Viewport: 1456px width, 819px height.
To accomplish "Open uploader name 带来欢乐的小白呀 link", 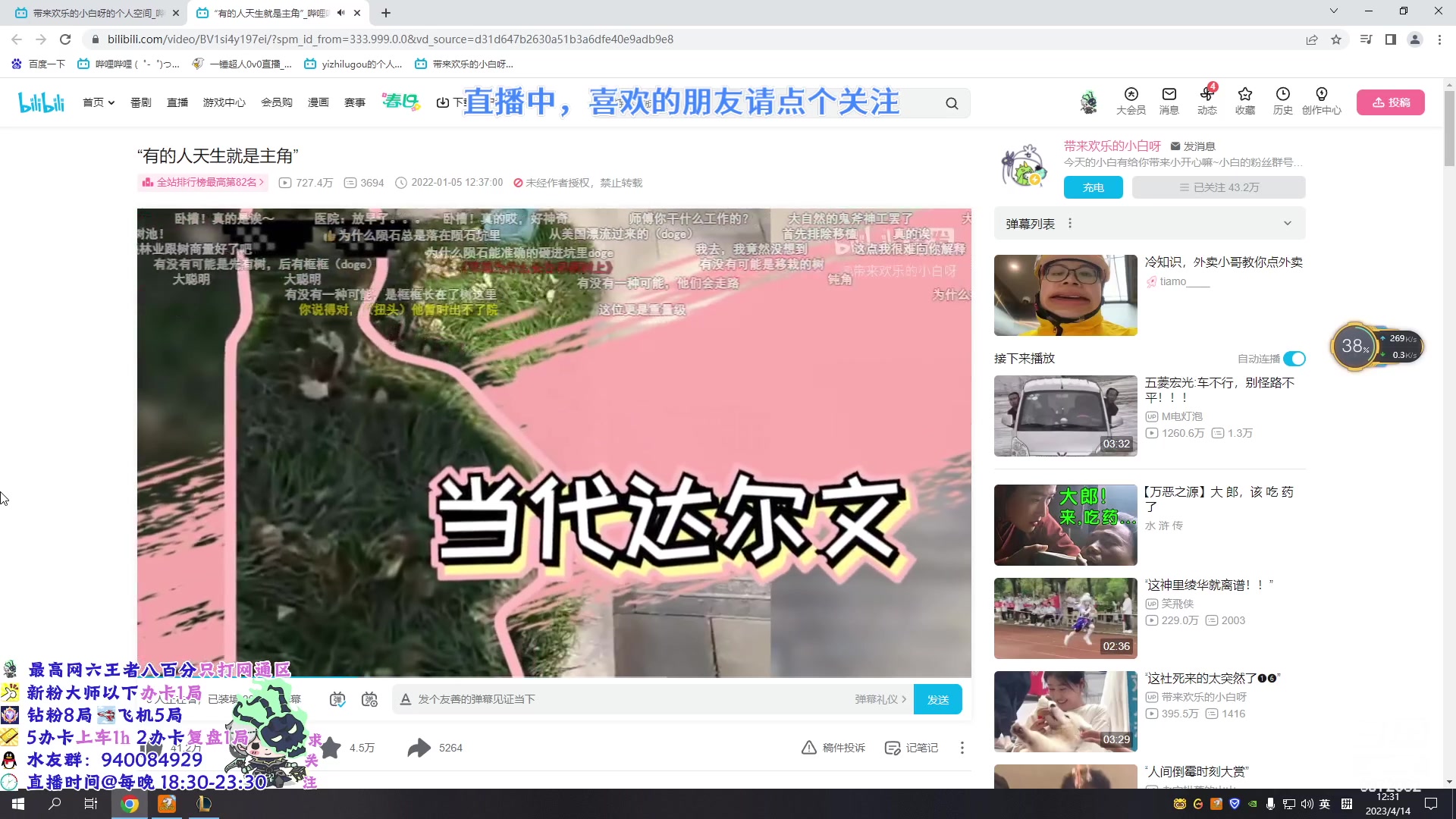I will coord(1112,146).
